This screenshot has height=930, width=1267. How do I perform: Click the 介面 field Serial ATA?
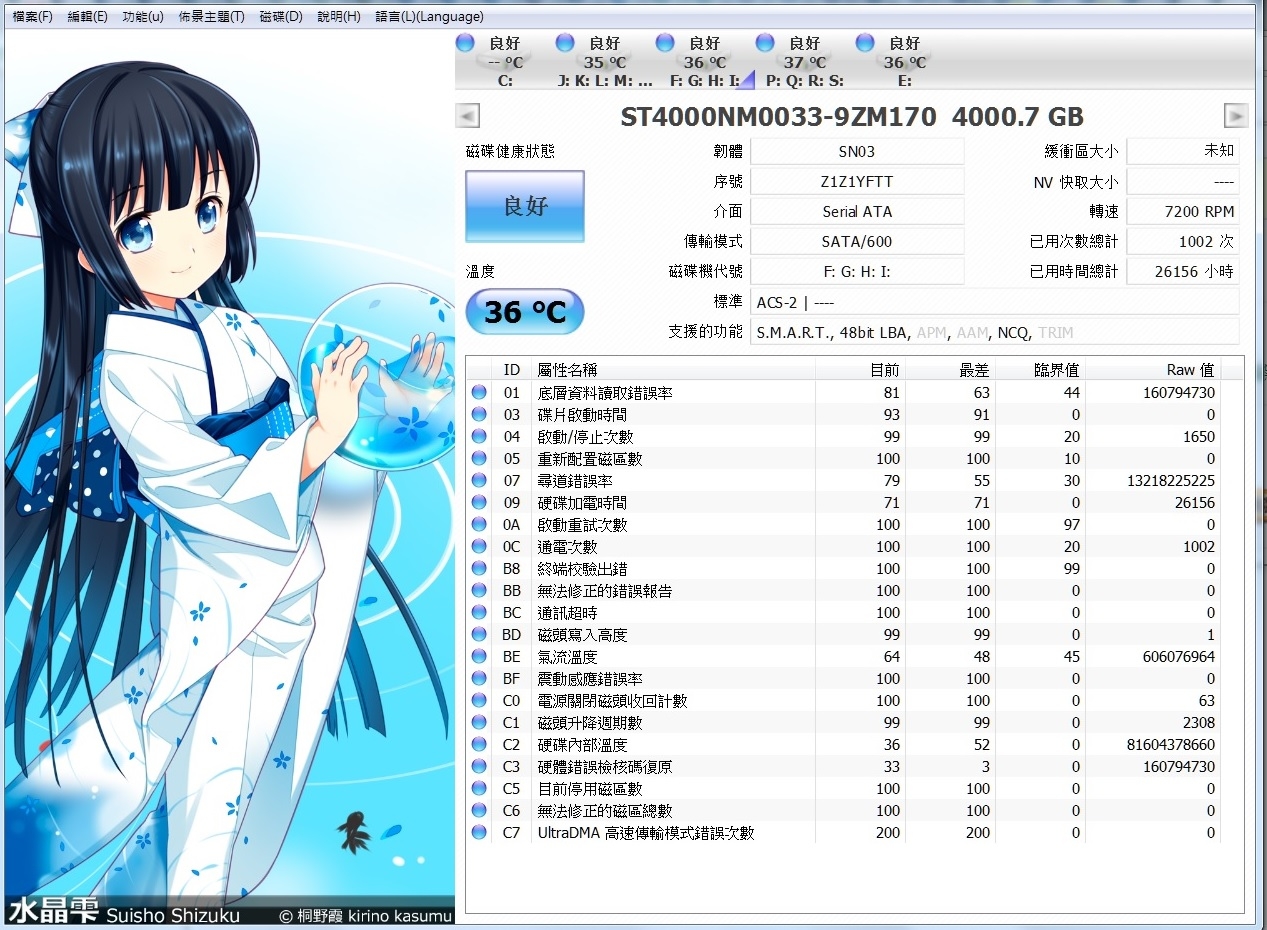coord(857,212)
